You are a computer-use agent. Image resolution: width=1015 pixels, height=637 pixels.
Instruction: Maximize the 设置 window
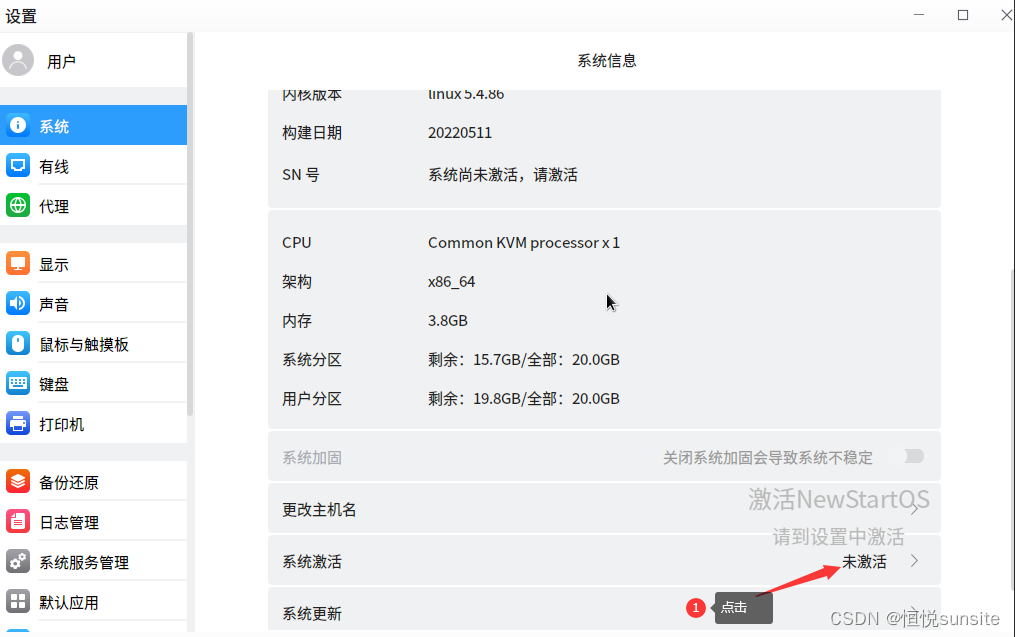963,15
